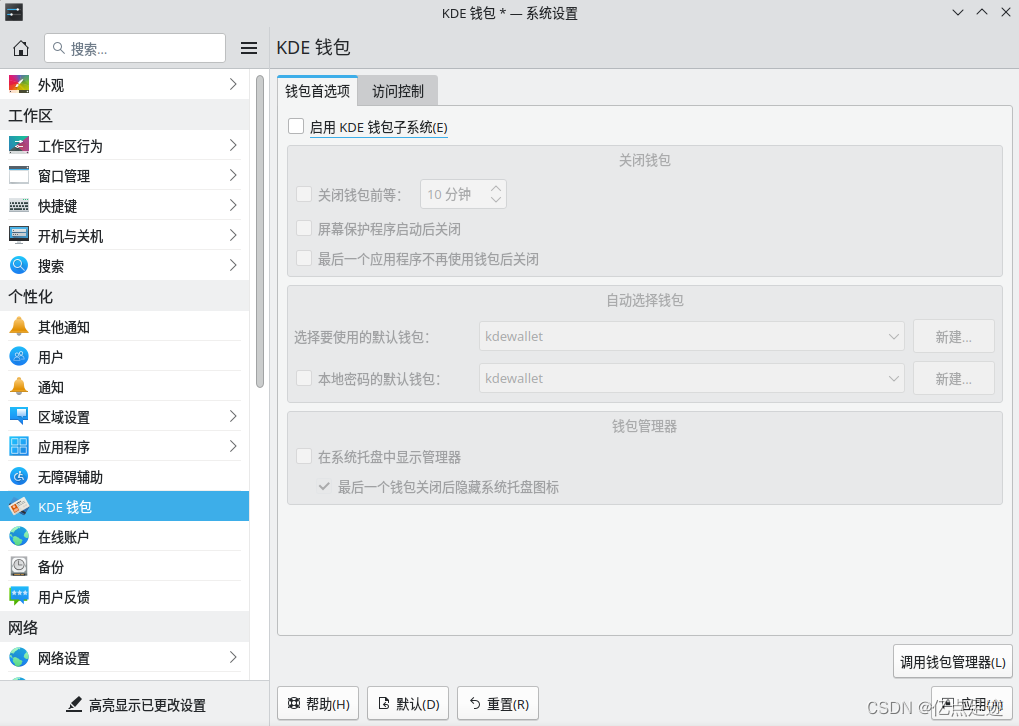Click the 搜索 magnifier icon in list
Viewport: 1019px width, 726px height.
pyautogui.click(x=19, y=265)
